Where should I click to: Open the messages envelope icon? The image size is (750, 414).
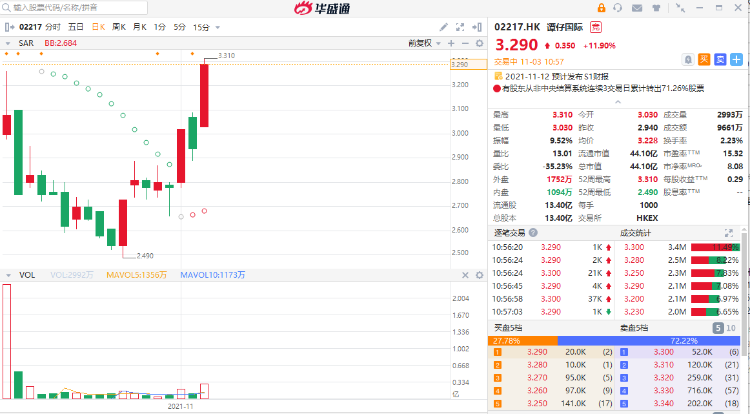(x=637, y=8)
